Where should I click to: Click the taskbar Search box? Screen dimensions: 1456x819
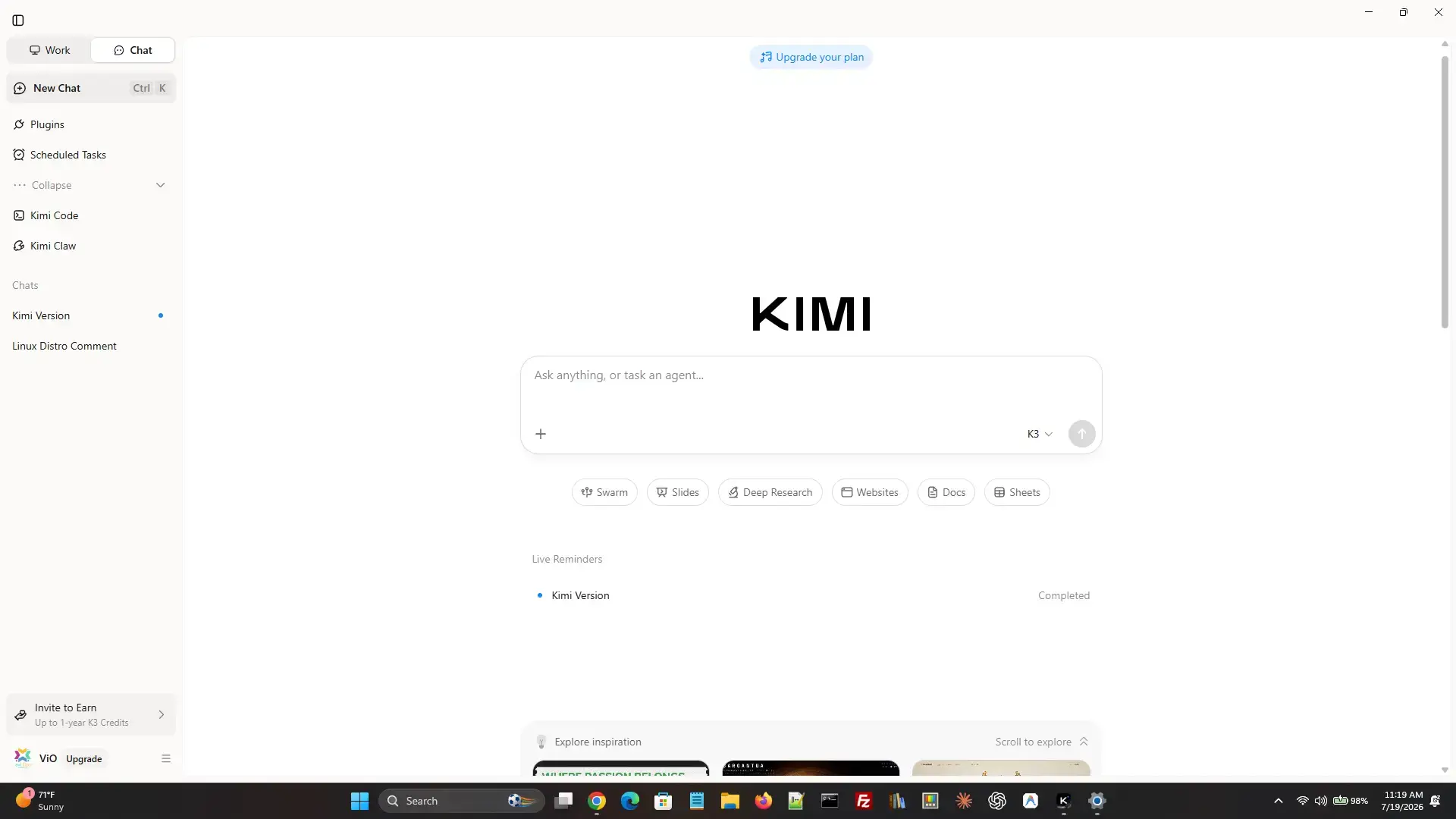[461, 801]
